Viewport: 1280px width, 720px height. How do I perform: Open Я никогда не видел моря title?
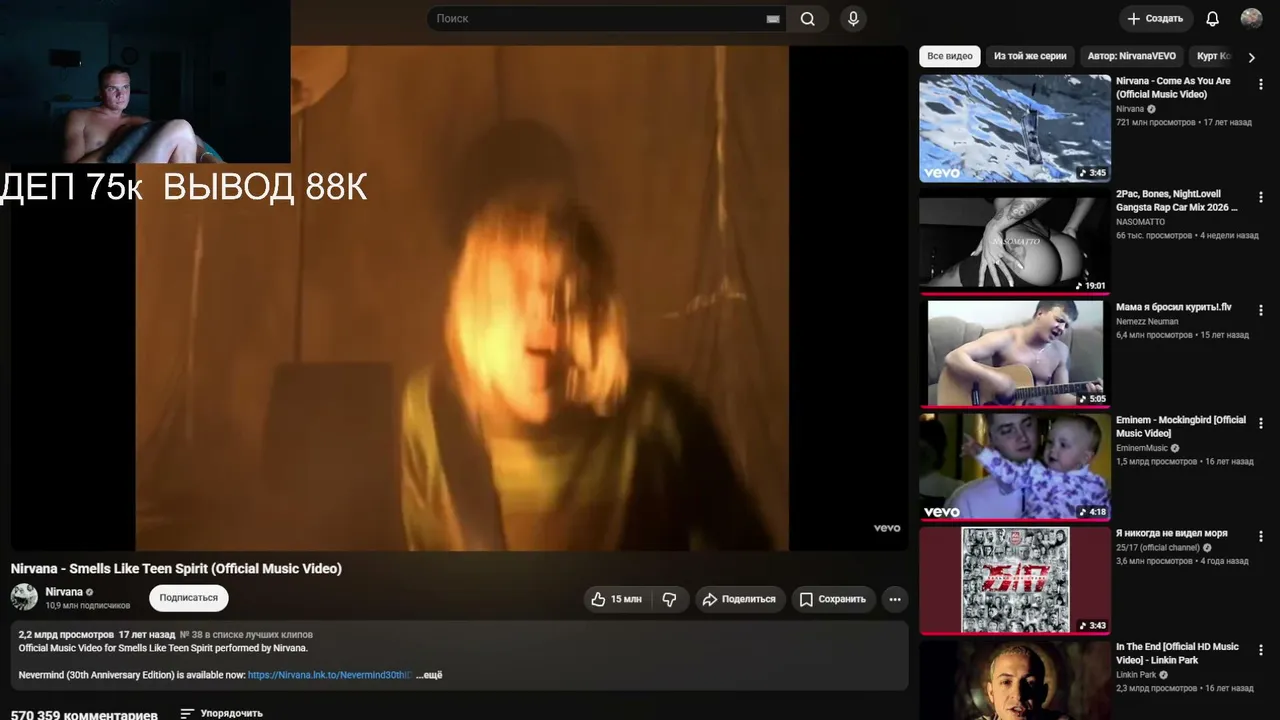click(1172, 533)
